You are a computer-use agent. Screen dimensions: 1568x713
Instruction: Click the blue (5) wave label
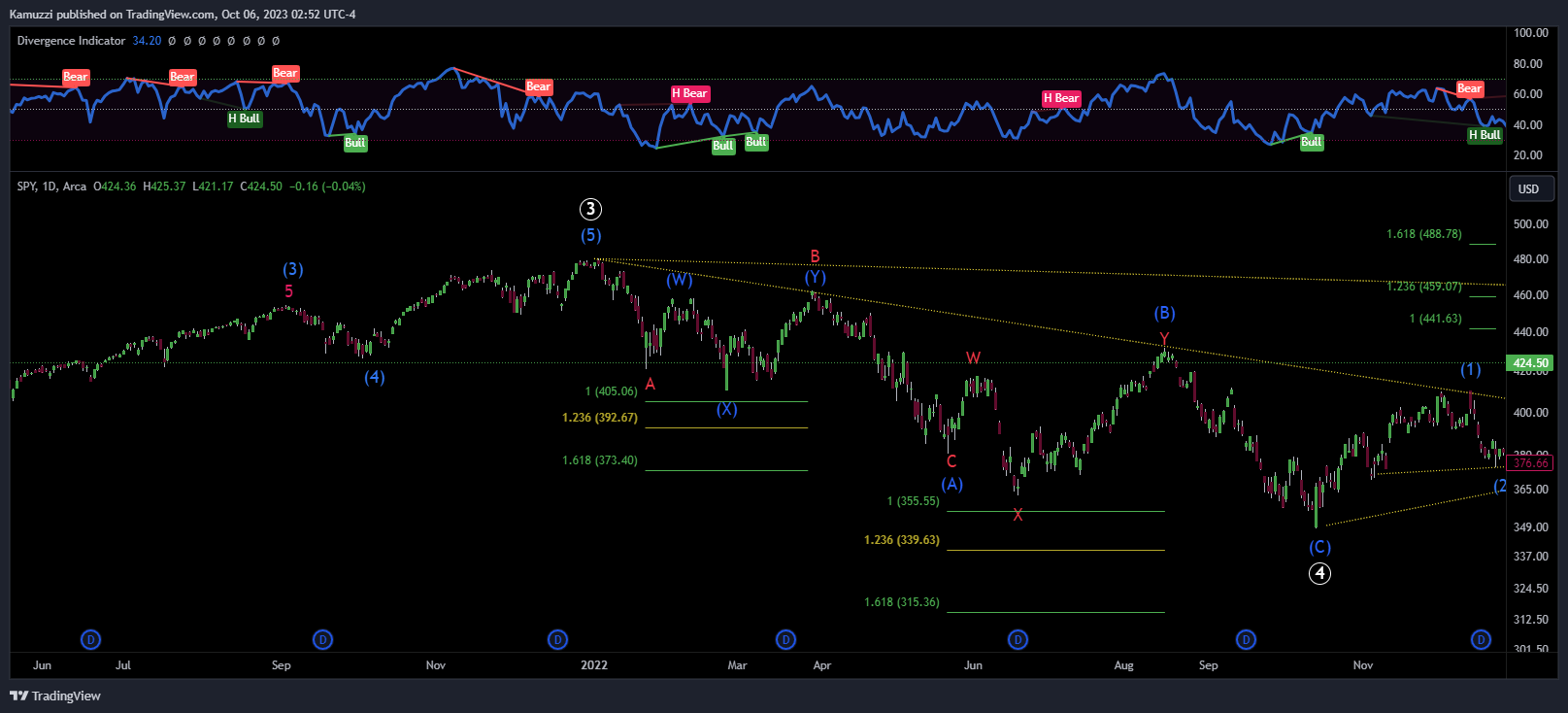590,235
